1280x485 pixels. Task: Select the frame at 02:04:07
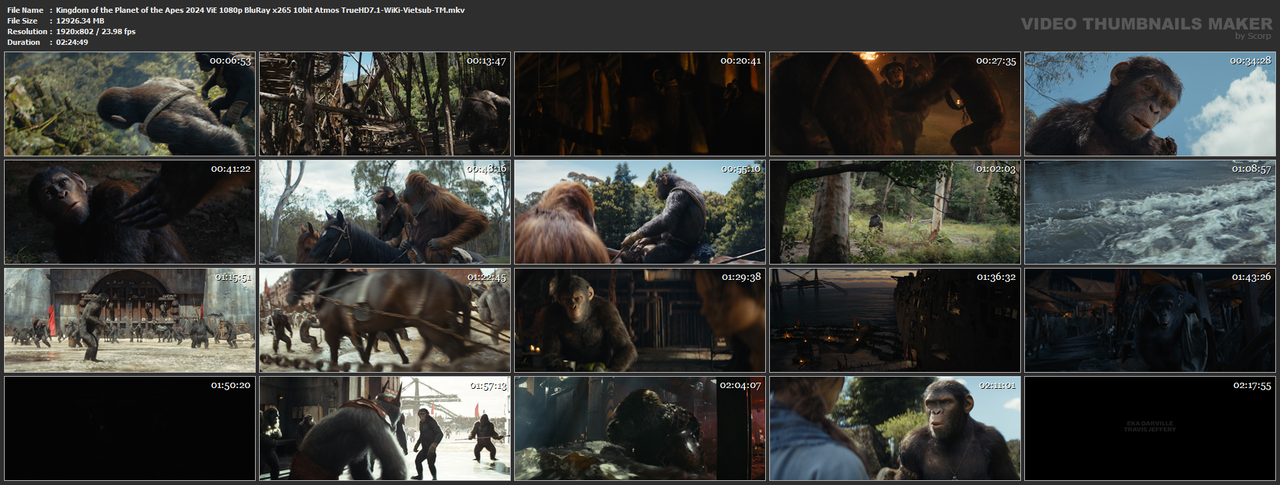click(x=640, y=428)
